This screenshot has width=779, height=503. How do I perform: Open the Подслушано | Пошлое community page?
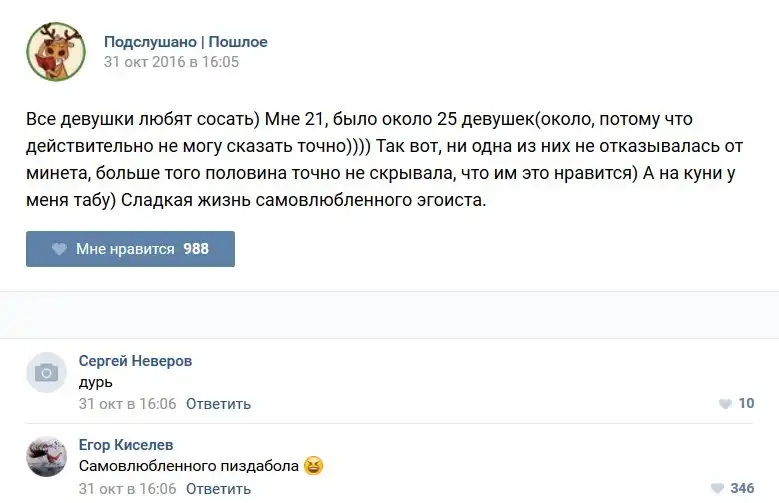186,42
